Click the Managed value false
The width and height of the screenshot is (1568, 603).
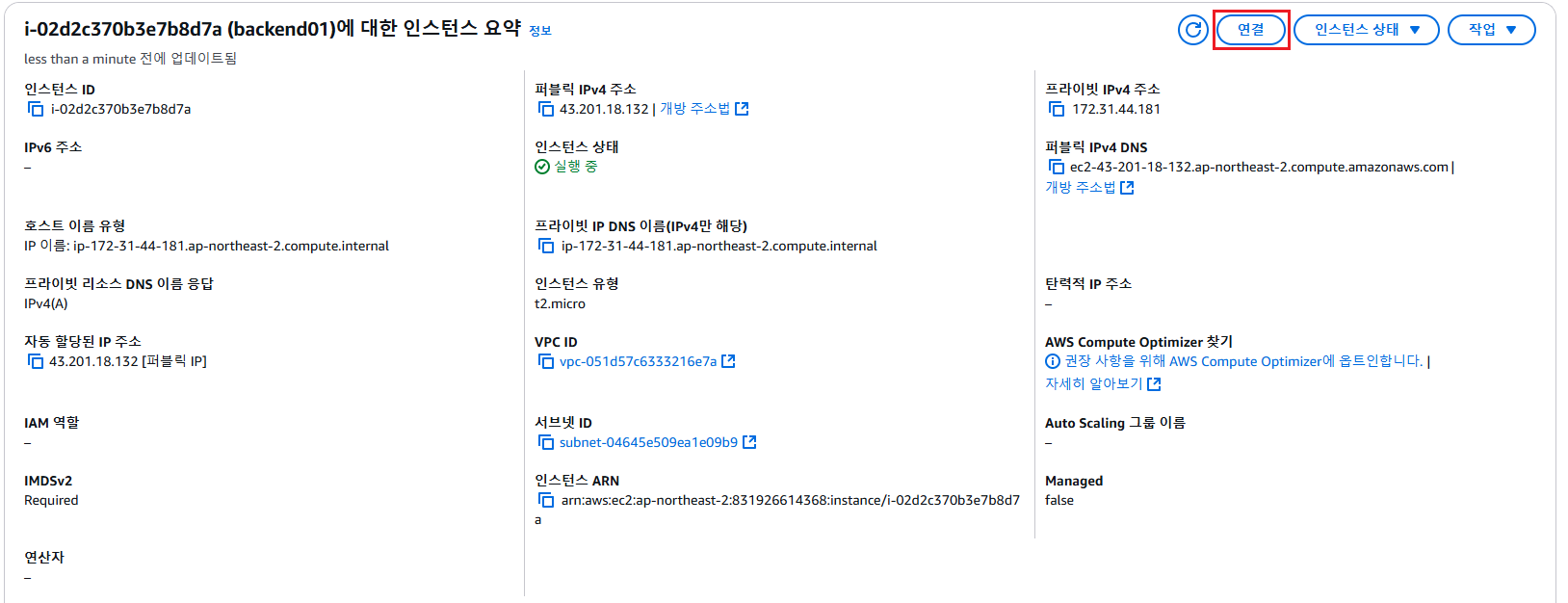(x=1059, y=500)
